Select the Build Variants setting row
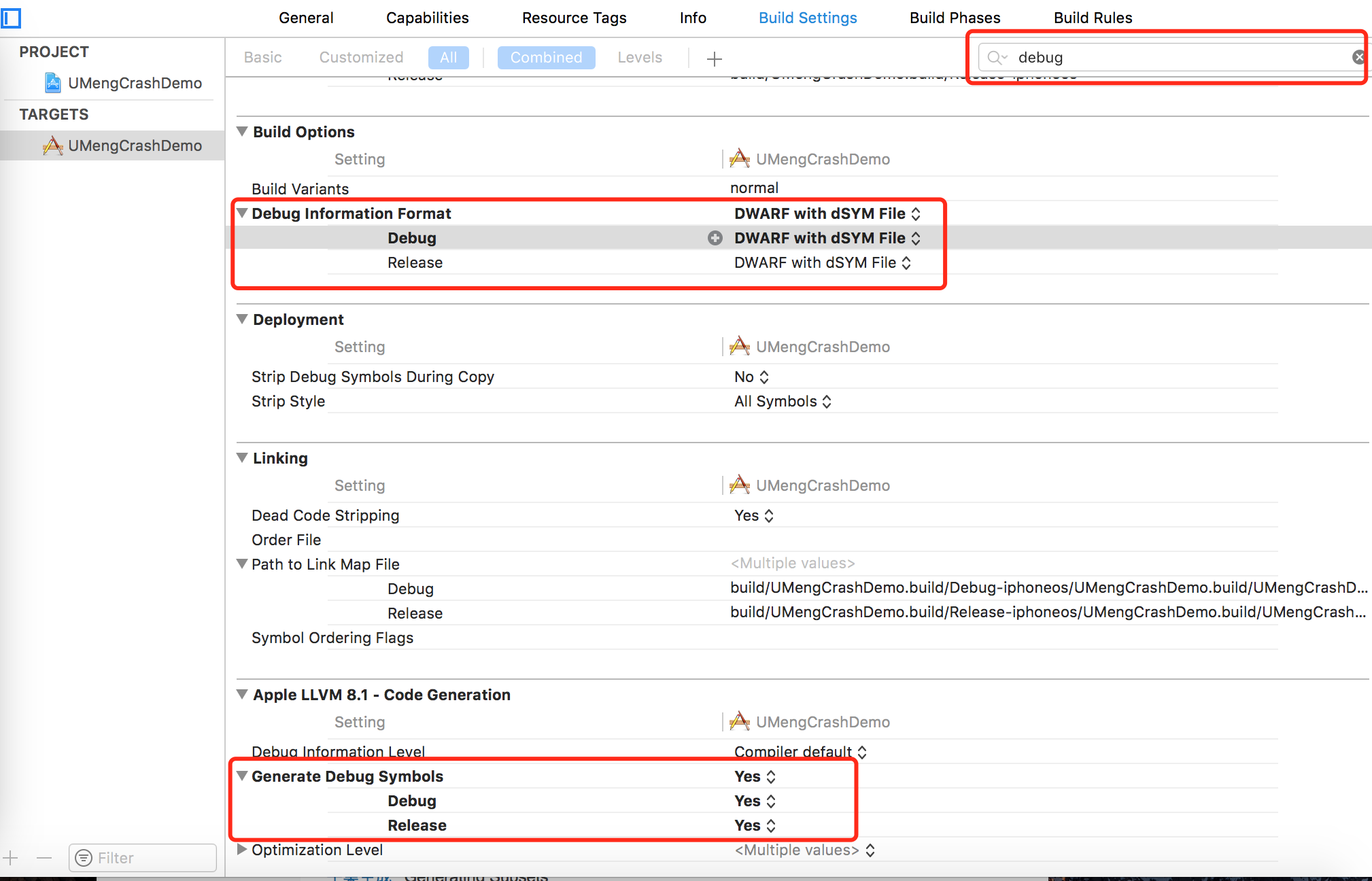 click(x=300, y=189)
